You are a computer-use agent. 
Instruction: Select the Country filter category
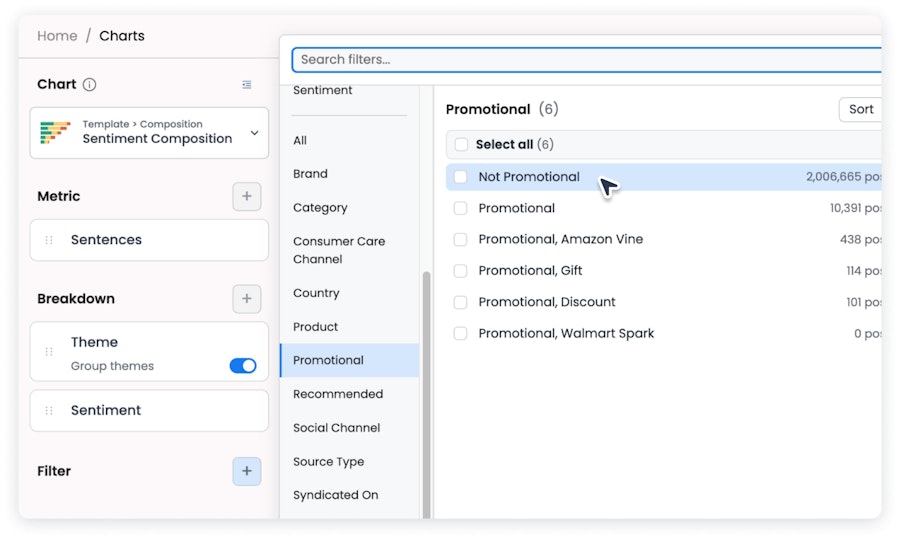click(x=316, y=293)
